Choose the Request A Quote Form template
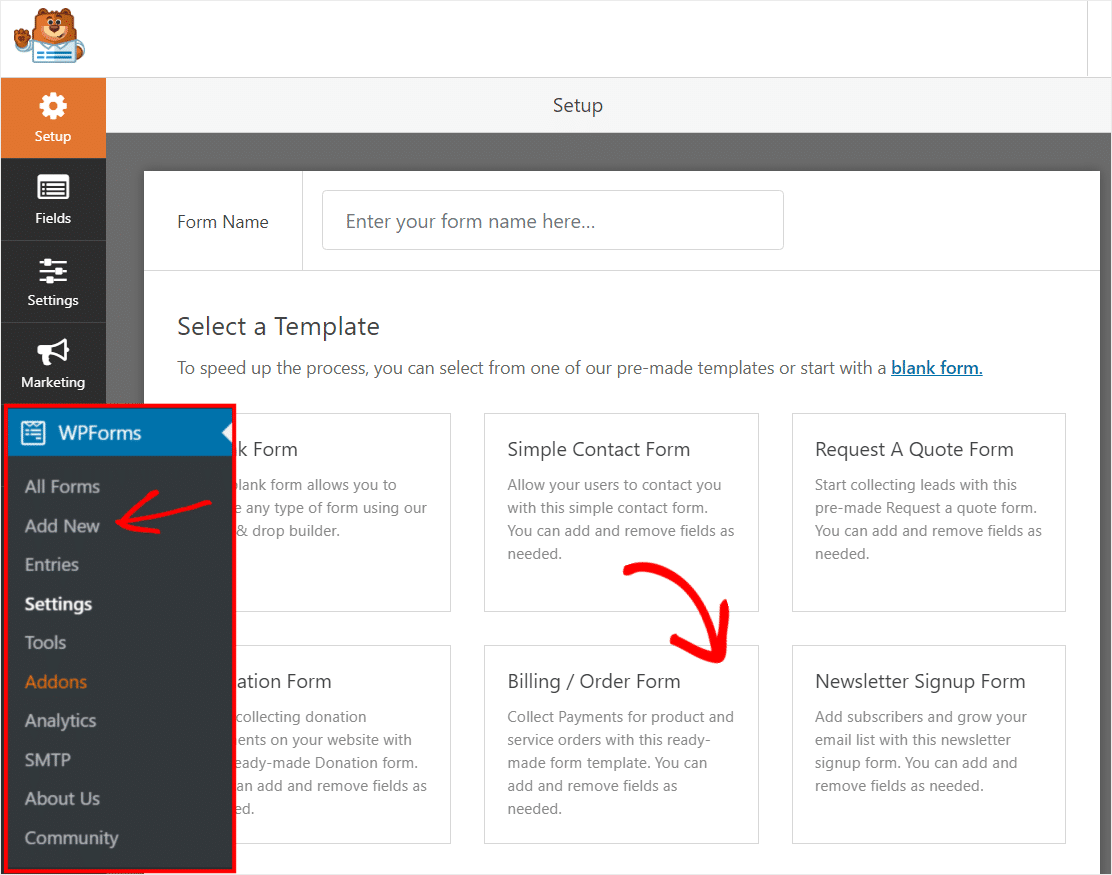The image size is (1112, 875). (928, 512)
